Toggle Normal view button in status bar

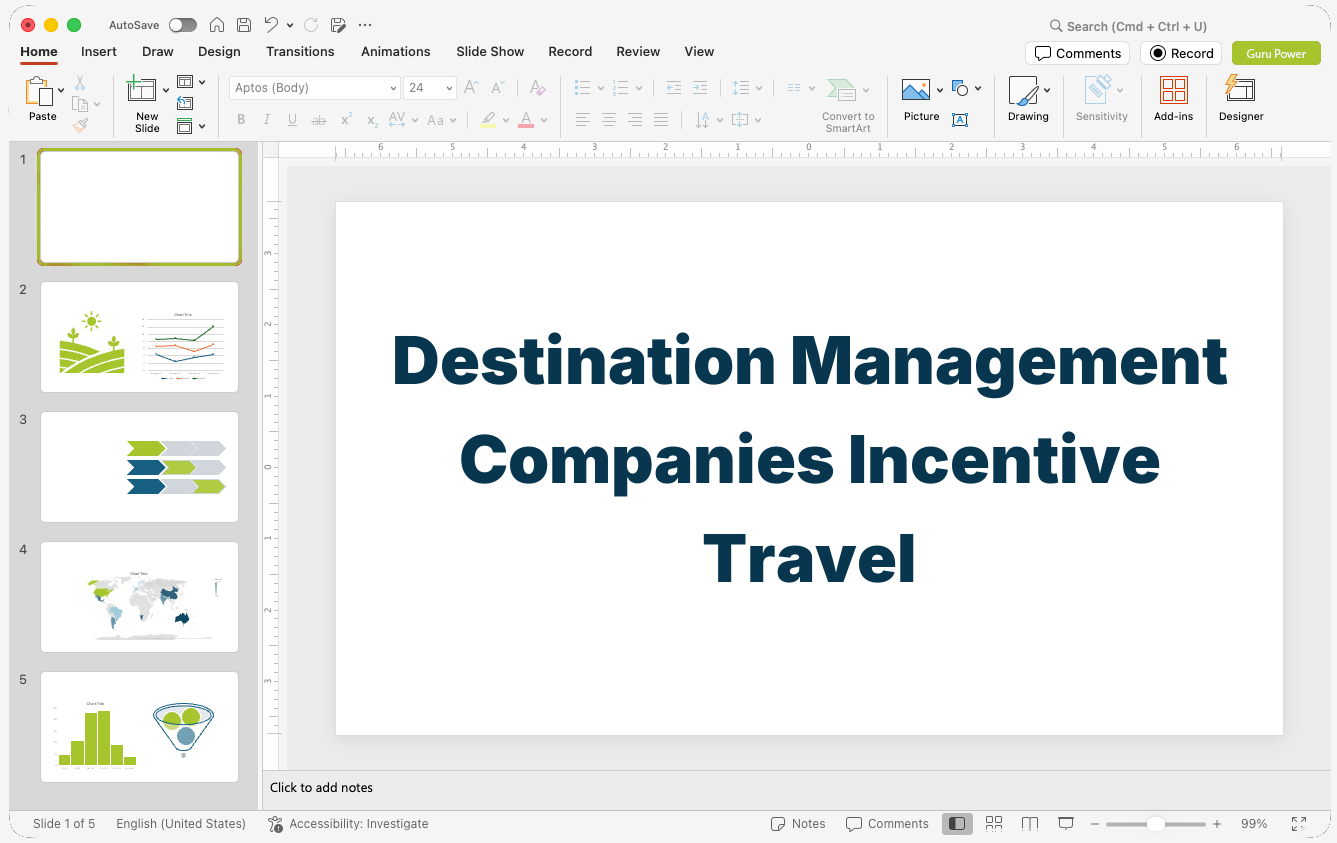coord(957,824)
